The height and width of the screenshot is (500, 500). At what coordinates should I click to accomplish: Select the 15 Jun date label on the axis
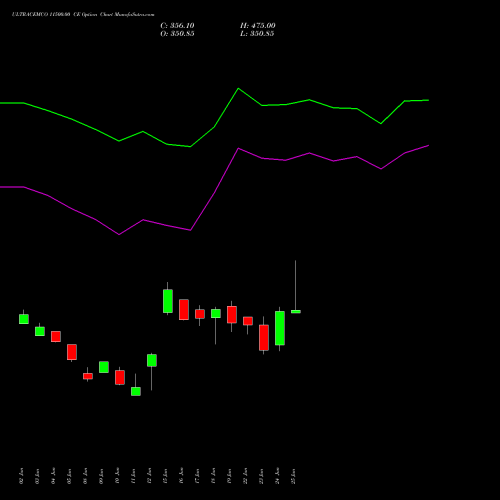click(166, 476)
